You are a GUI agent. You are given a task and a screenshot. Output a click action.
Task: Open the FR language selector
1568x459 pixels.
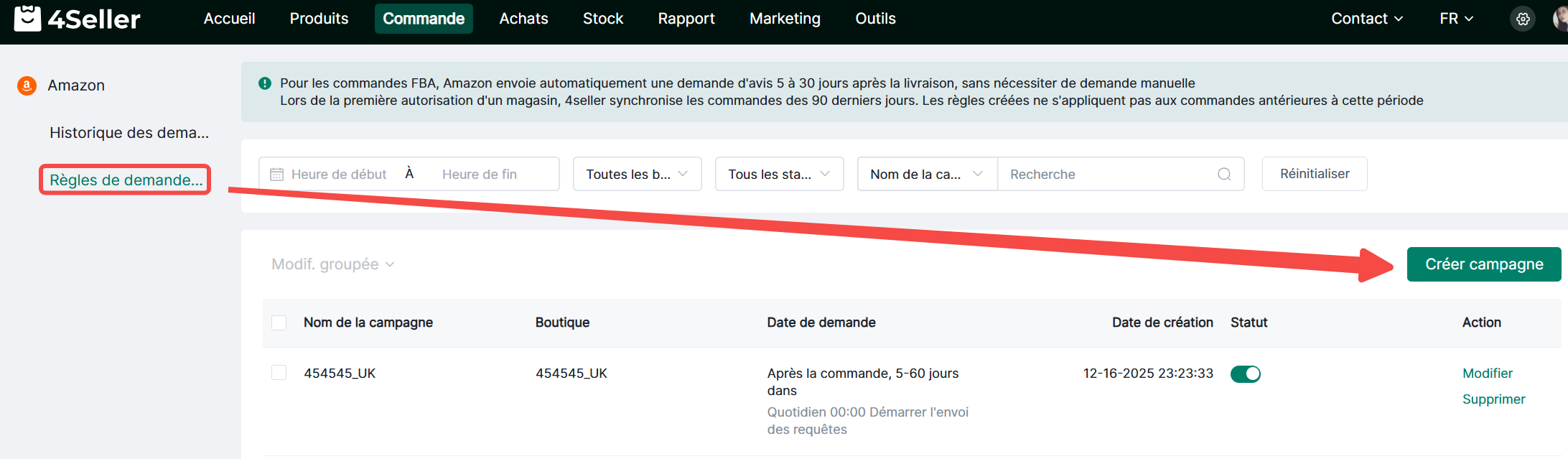(1456, 19)
